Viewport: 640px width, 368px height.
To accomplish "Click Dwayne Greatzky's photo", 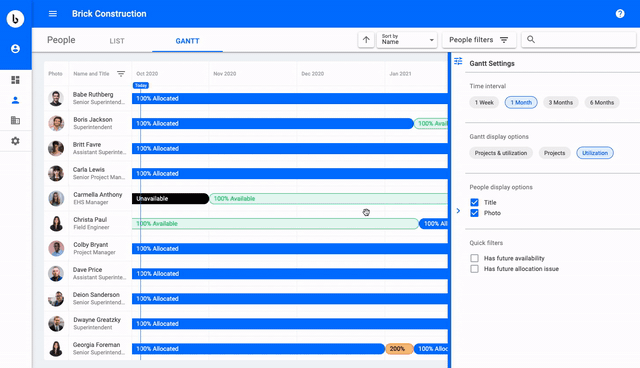I will (56, 324).
